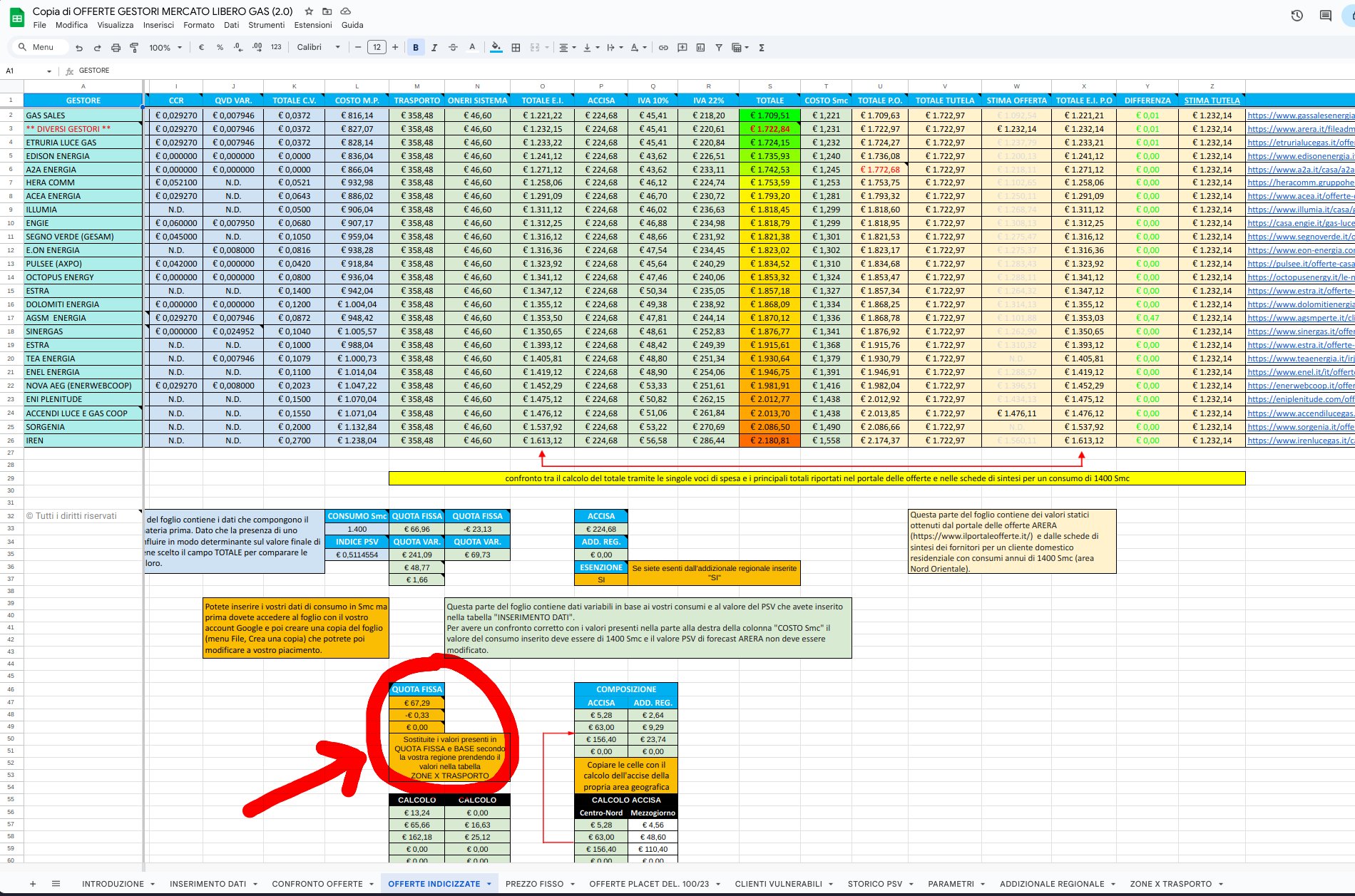Create a filter
Screen dimensions: 1355x896
coord(719,48)
